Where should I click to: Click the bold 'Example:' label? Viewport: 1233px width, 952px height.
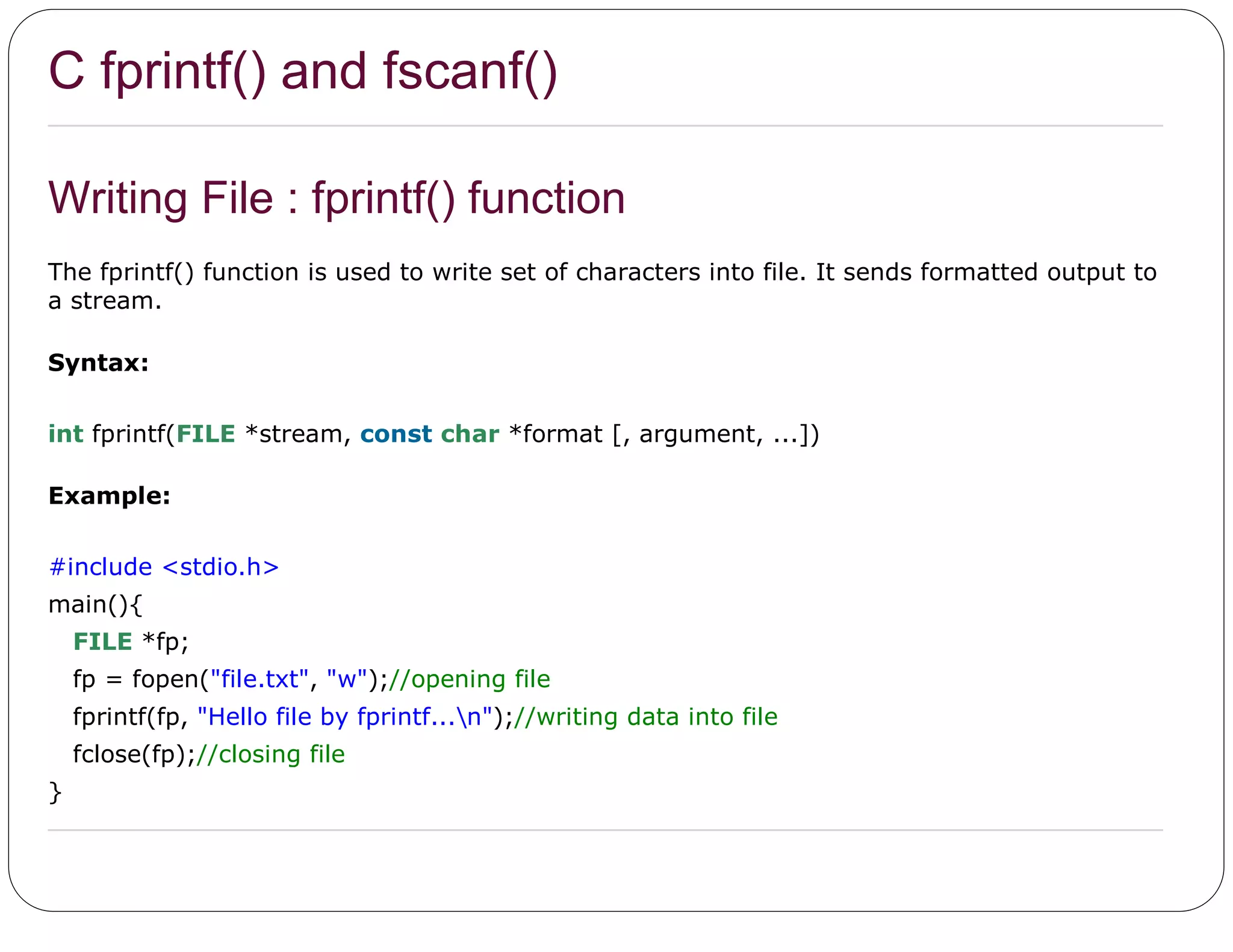coord(109,496)
